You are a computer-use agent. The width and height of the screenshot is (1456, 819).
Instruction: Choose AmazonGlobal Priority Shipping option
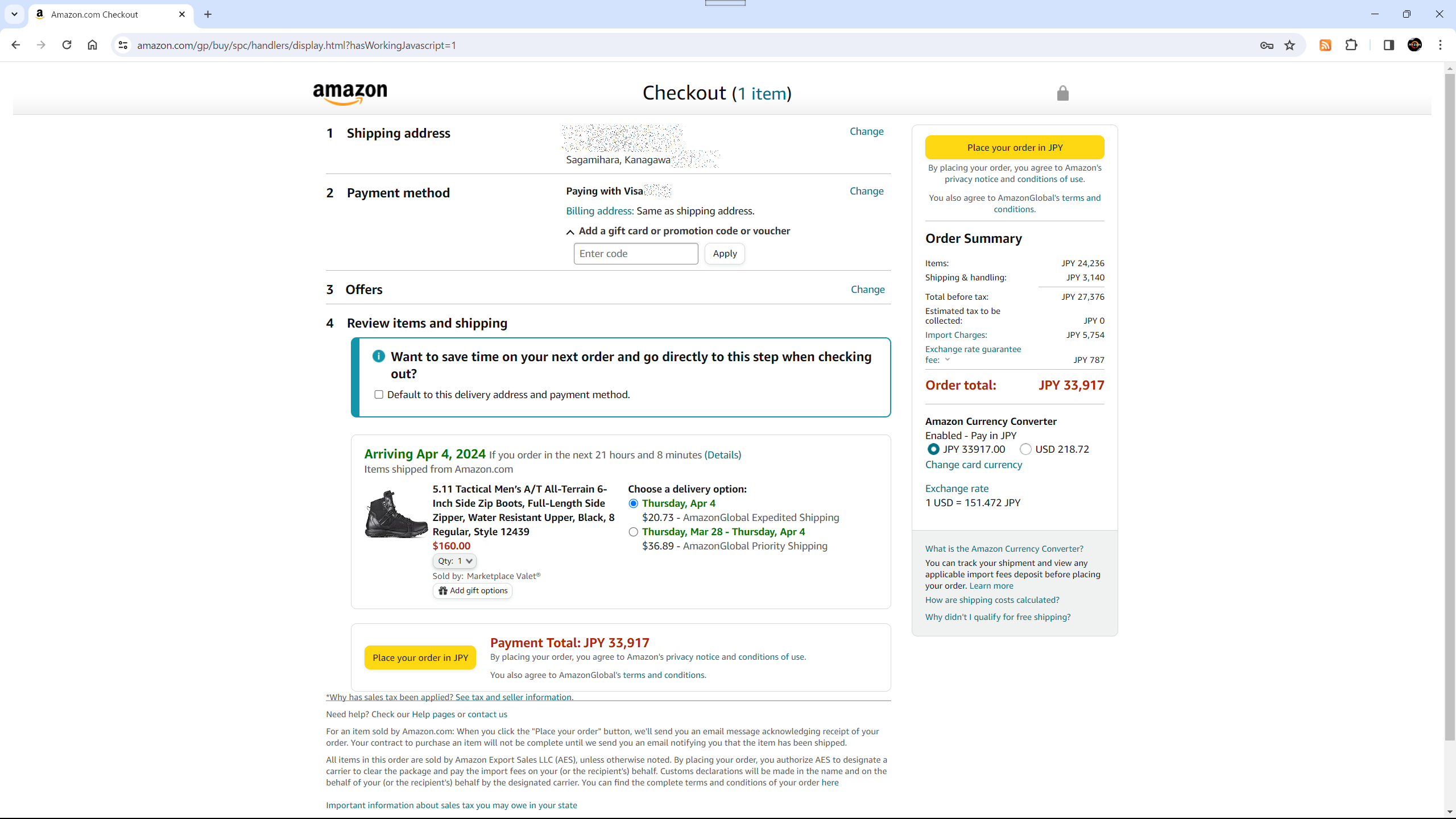click(633, 532)
